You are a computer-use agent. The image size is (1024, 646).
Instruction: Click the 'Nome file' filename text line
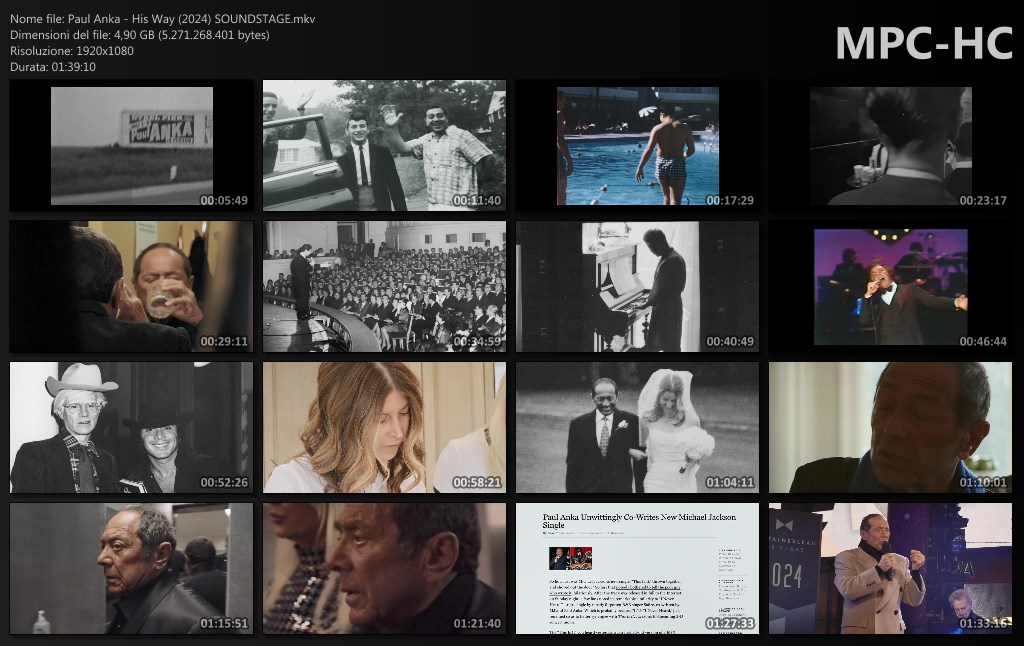tap(162, 19)
